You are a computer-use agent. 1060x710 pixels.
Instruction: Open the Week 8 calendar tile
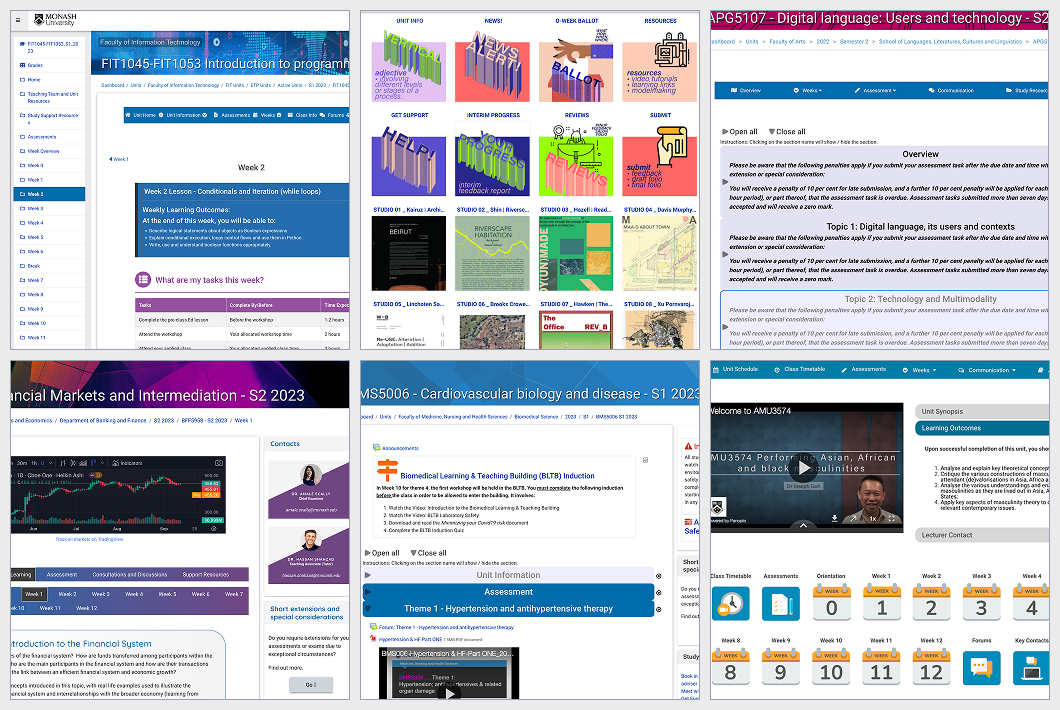[730, 667]
